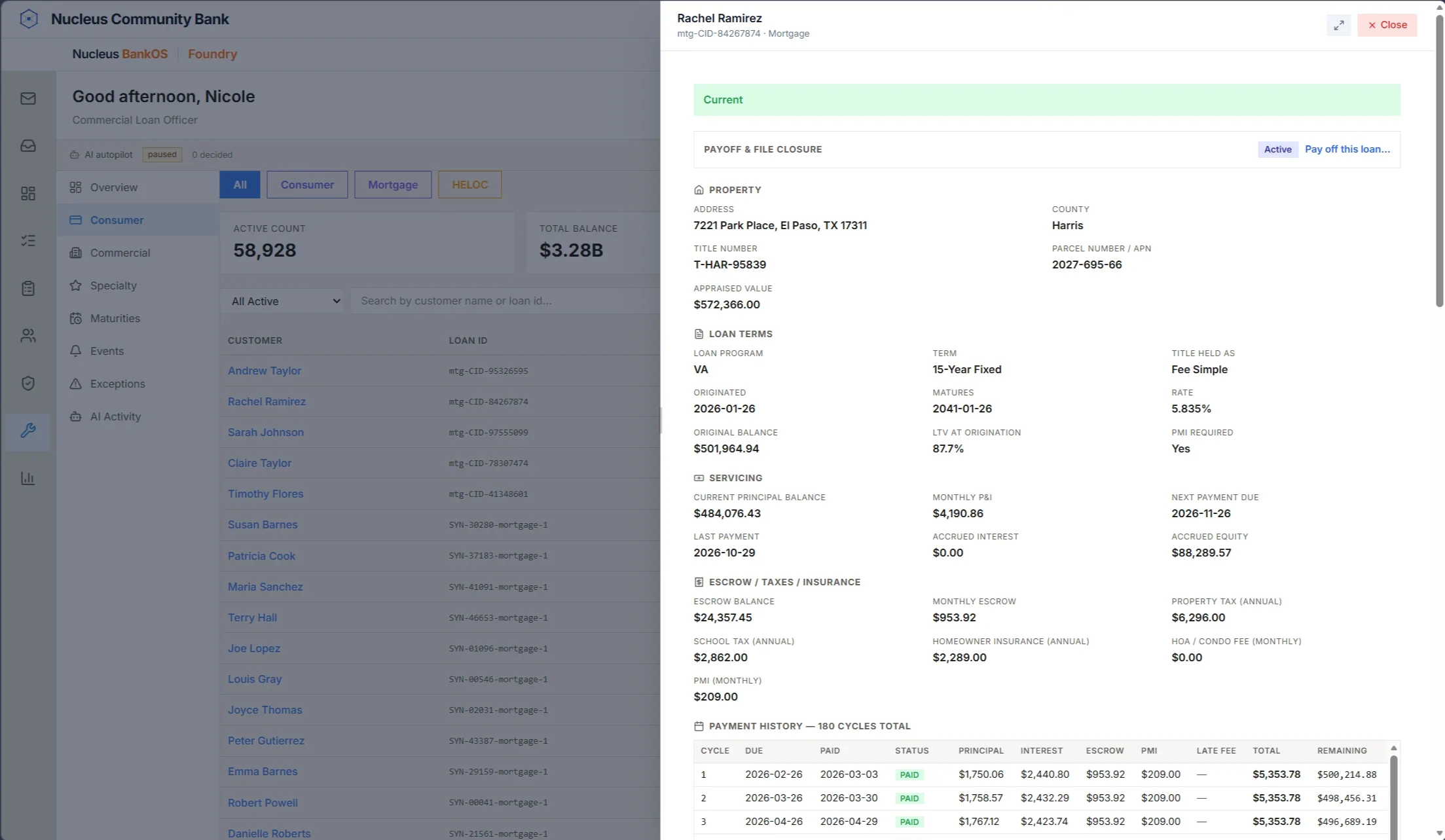The width and height of the screenshot is (1445, 840).
Task: Open Sarah Johnson customer link
Action: tap(266, 432)
